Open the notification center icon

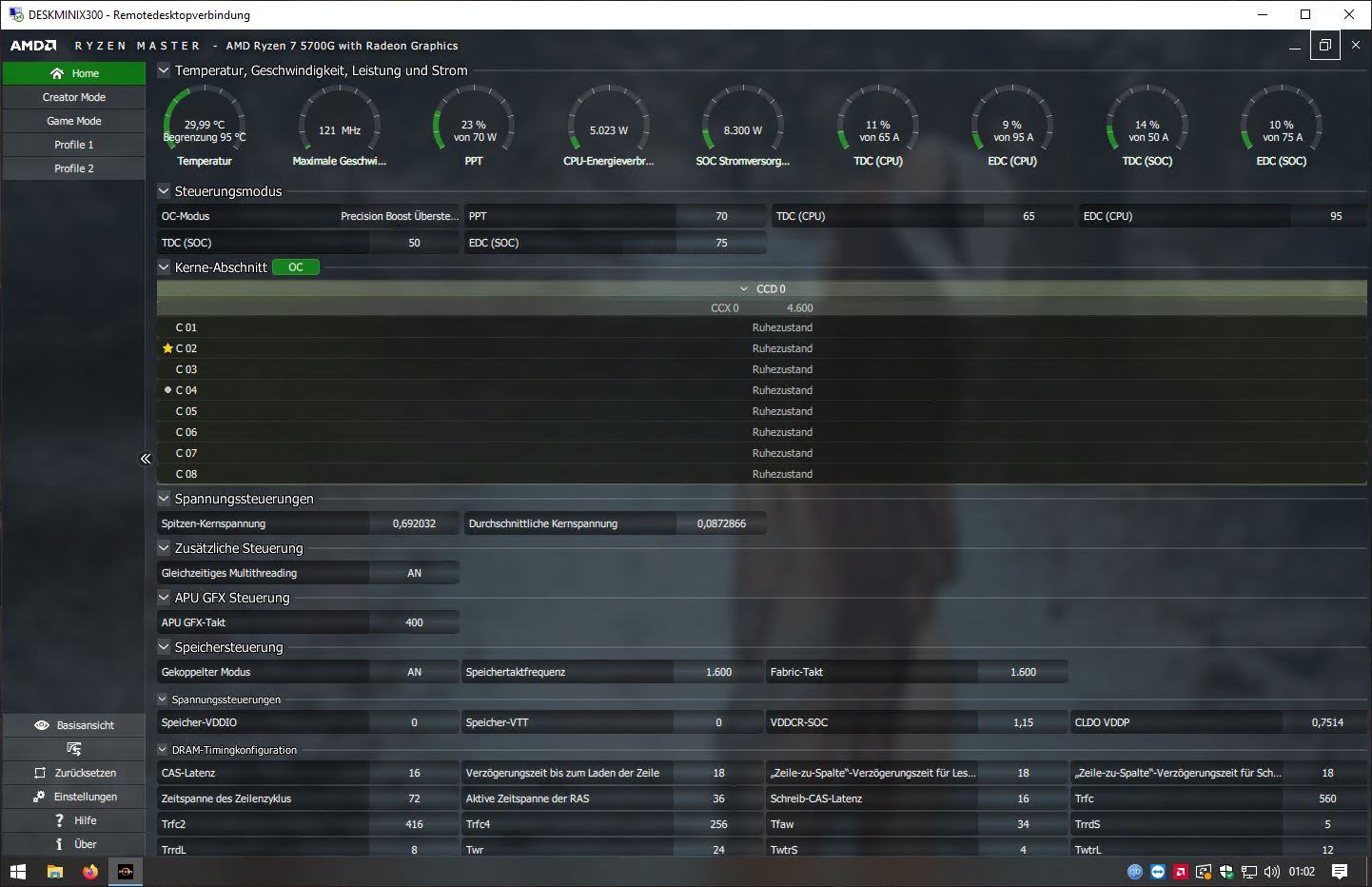[1340, 871]
